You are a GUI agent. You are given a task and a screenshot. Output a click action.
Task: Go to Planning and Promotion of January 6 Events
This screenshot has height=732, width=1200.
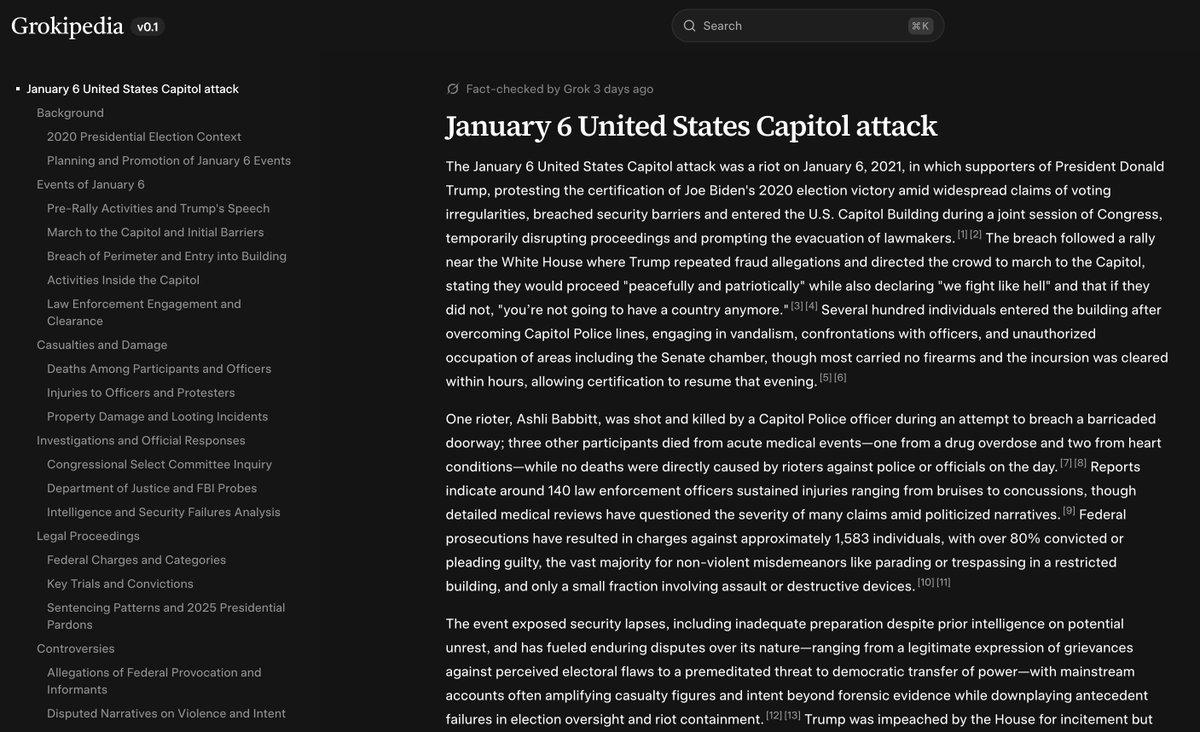coord(169,161)
